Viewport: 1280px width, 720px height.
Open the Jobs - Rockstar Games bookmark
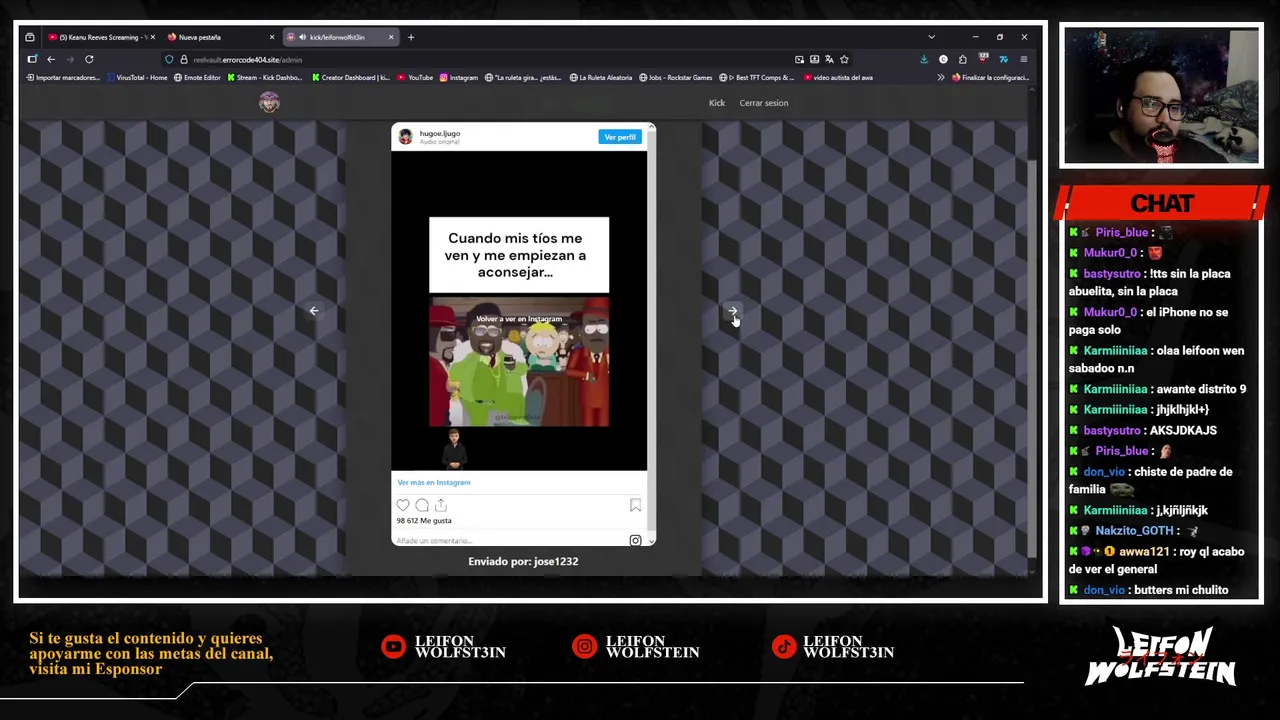coord(675,77)
